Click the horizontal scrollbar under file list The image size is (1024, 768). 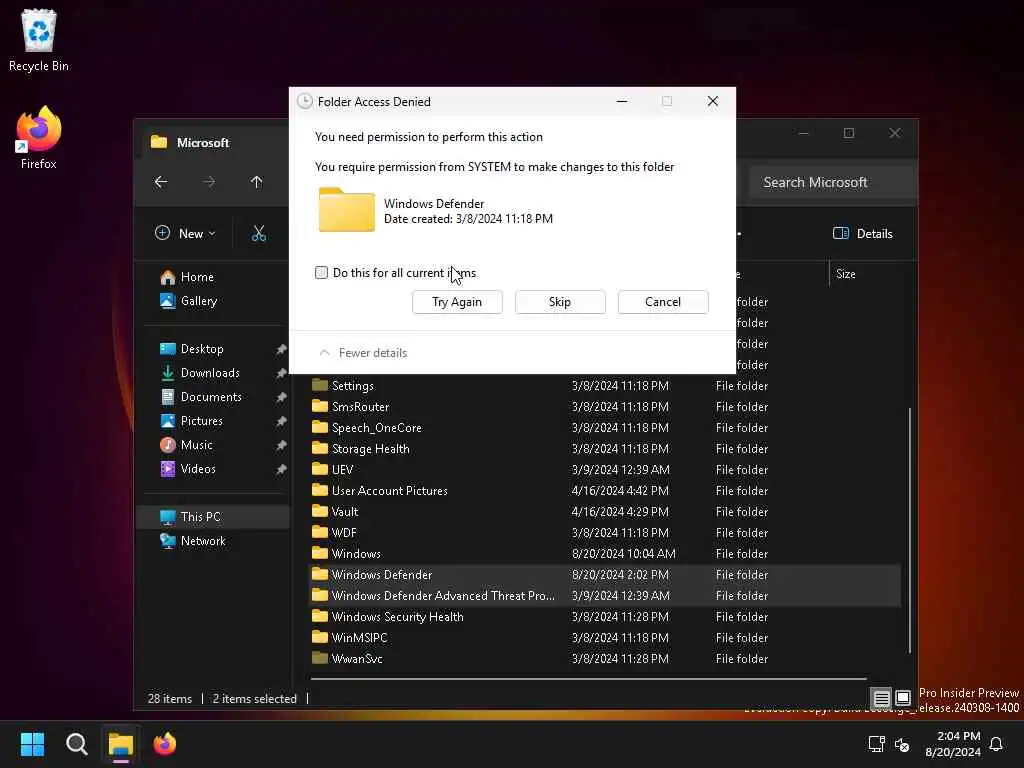pos(588,679)
